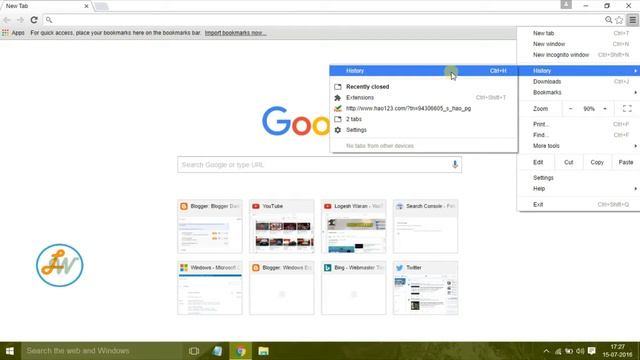This screenshot has width=640, height=360.
Task: Enter fullscreen using the zoom fullscreen icon
Action: click(x=627, y=109)
